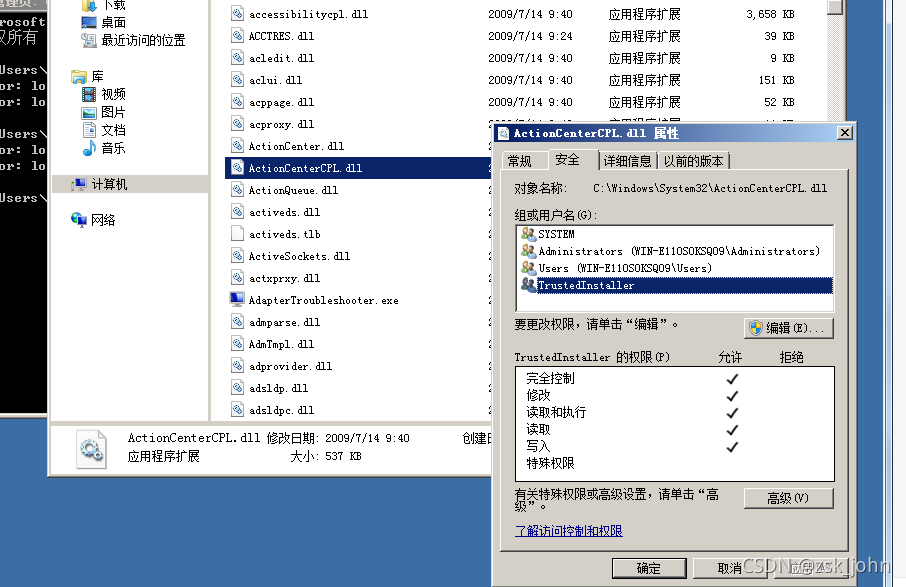Switch to the 详细信息 tab
The height and width of the screenshot is (587, 906).
click(627, 161)
